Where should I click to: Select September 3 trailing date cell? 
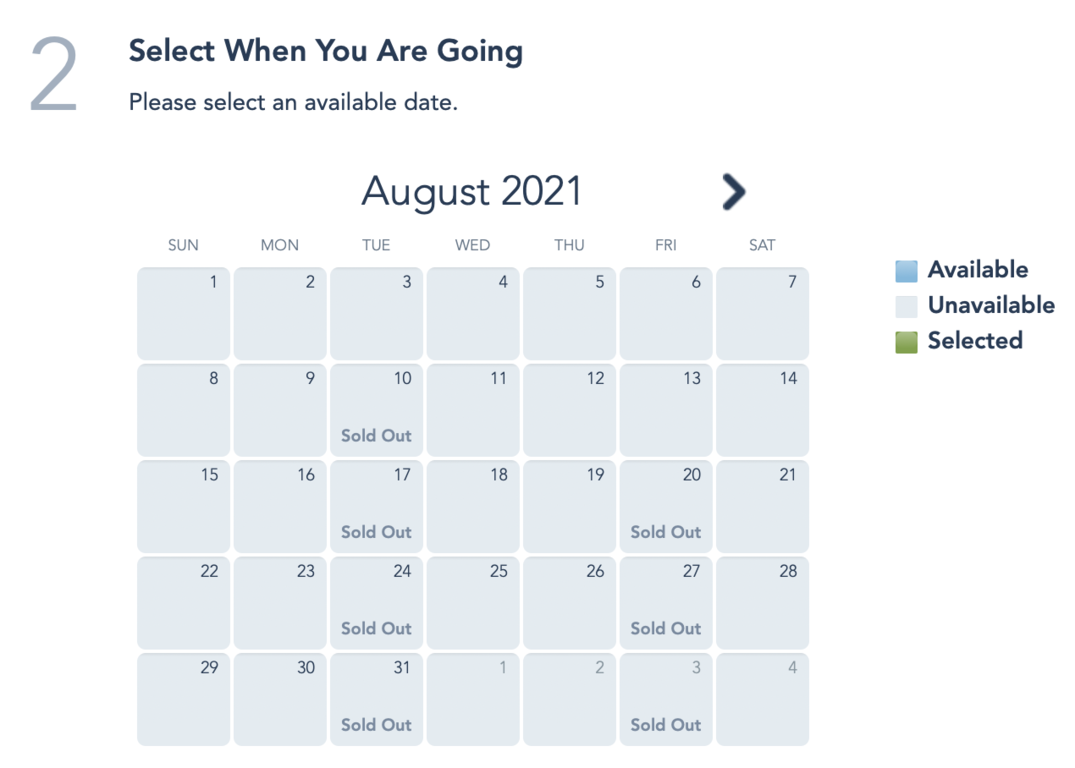pos(666,699)
